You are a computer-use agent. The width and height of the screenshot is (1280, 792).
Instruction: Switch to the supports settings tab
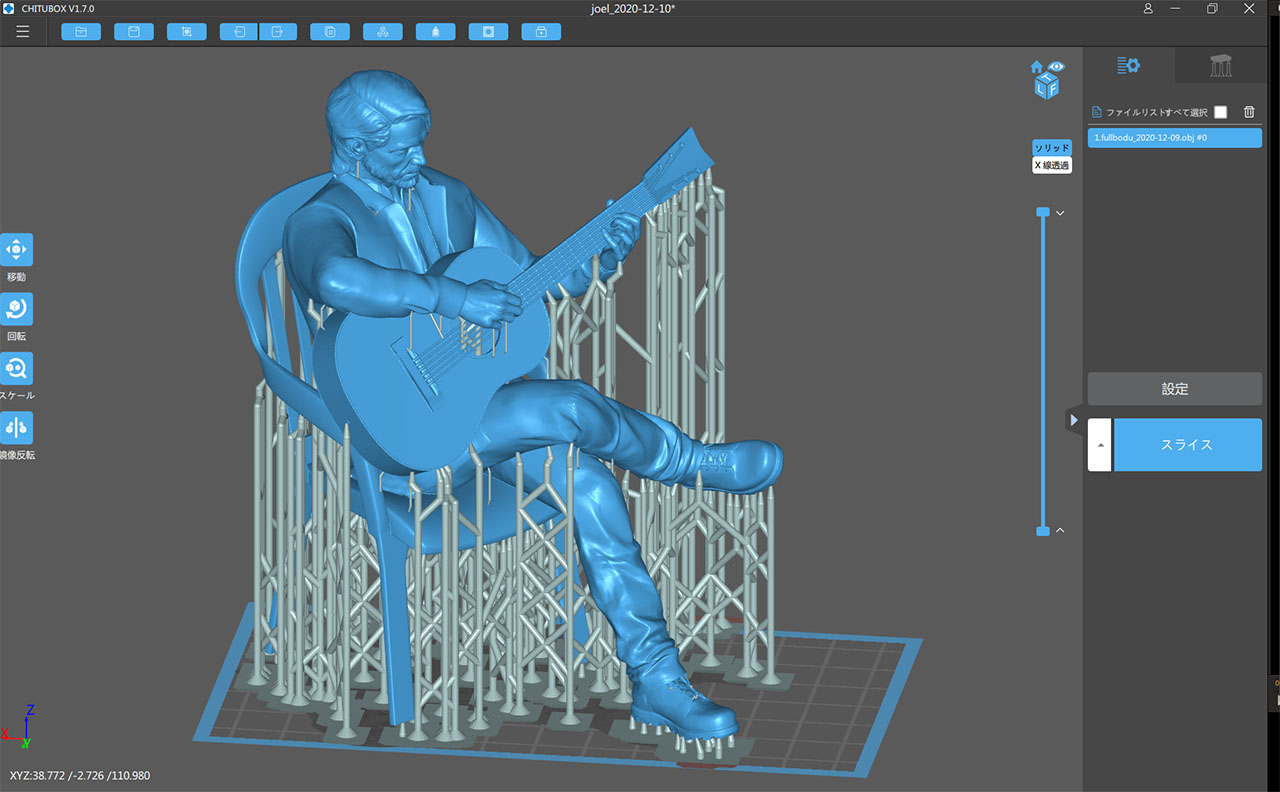tap(1220, 66)
